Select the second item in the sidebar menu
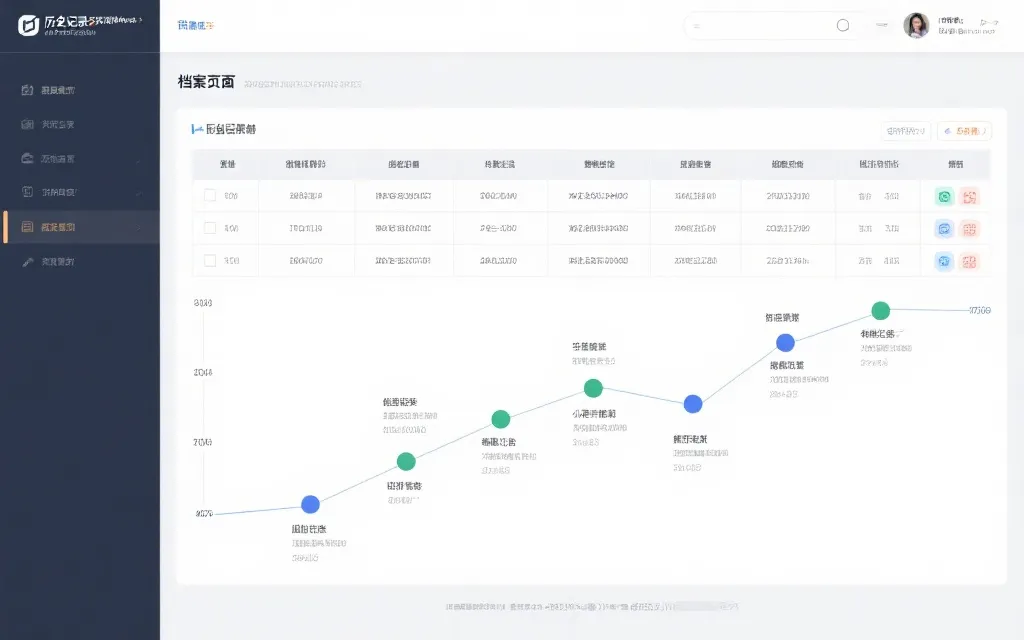The width and height of the screenshot is (1024, 640). (57, 125)
